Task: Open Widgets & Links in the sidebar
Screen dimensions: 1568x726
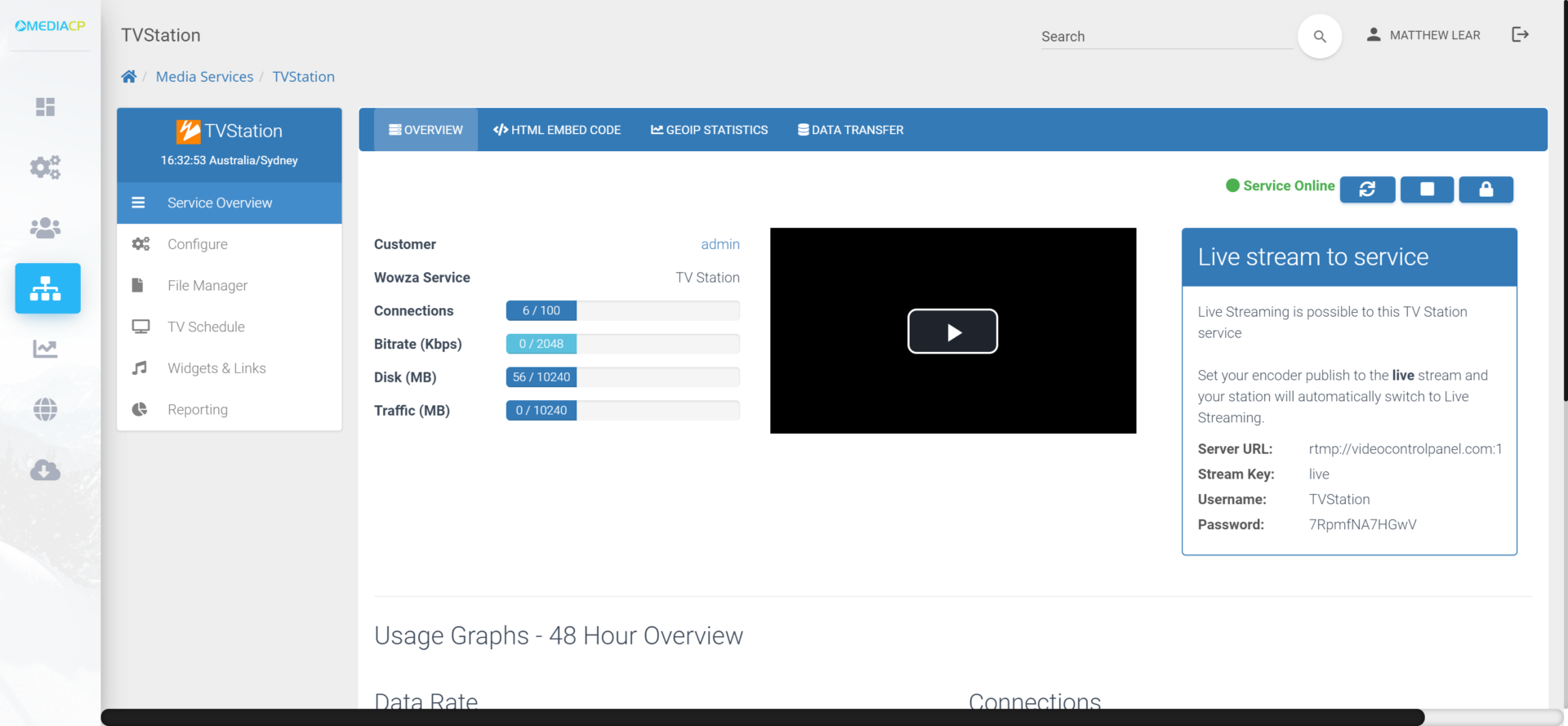Action: [x=229, y=368]
